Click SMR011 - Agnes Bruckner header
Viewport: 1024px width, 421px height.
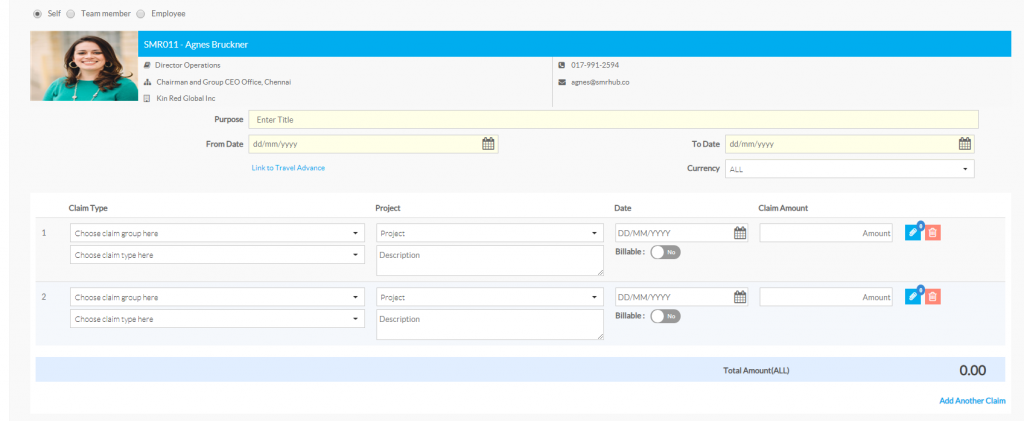click(x=196, y=44)
